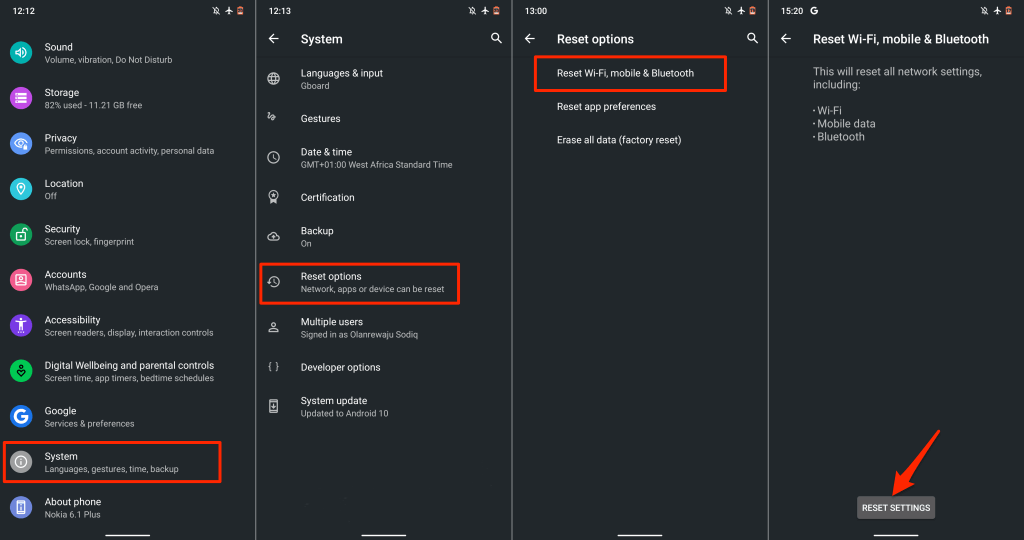
Task: Tap the Google services icon
Action: pyautogui.click(x=21, y=417)
